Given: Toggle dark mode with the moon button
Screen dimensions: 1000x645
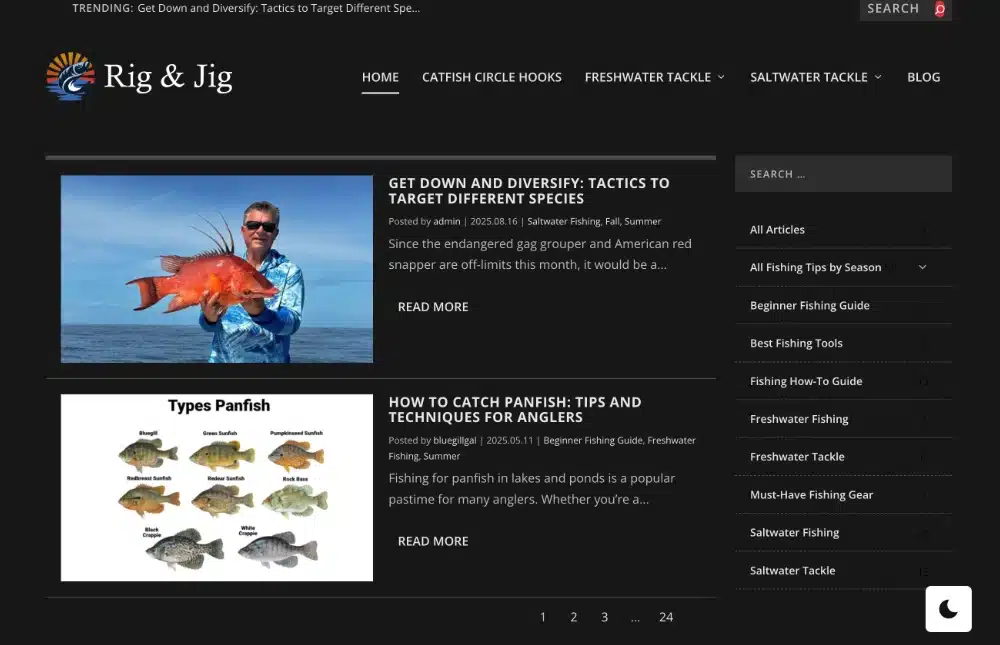Looking at the screenshot, I should [948, 609].
